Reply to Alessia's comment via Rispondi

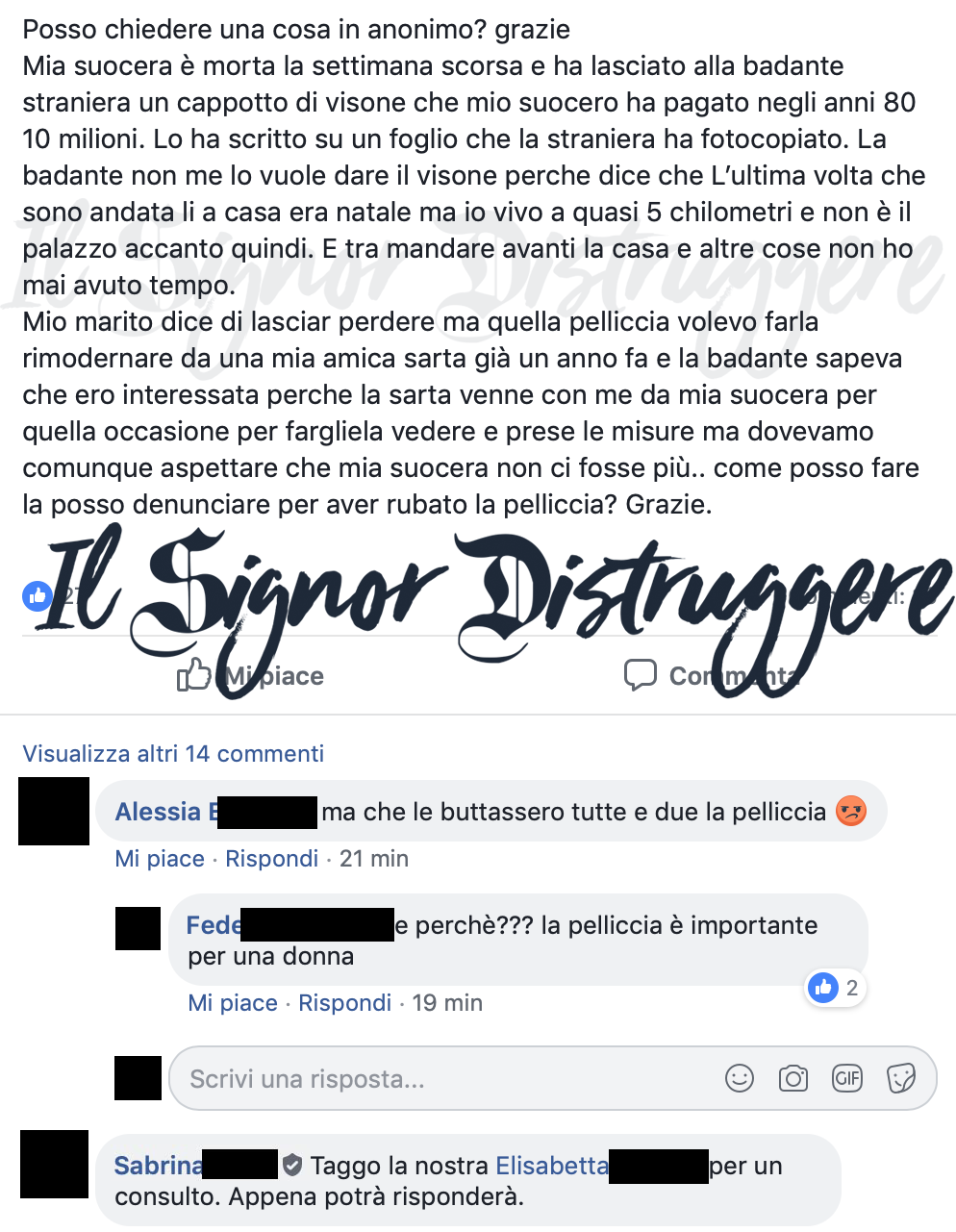[271, 858]
